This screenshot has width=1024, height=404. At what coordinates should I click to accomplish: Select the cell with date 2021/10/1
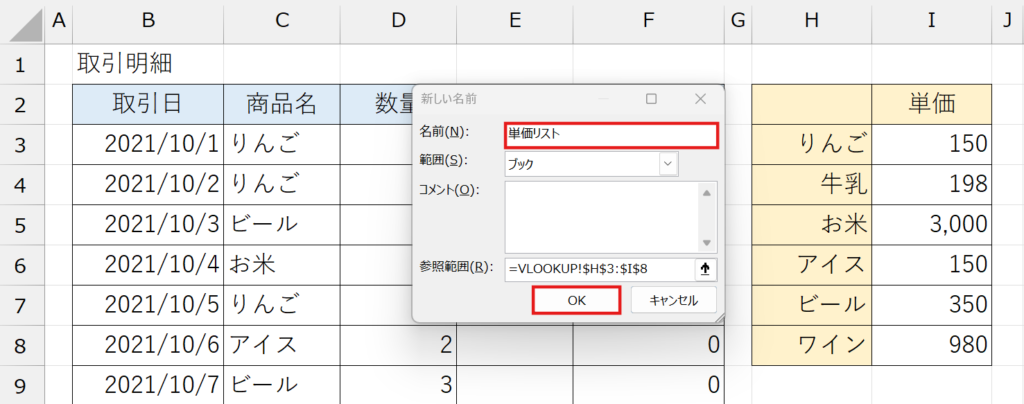point(148,144)
